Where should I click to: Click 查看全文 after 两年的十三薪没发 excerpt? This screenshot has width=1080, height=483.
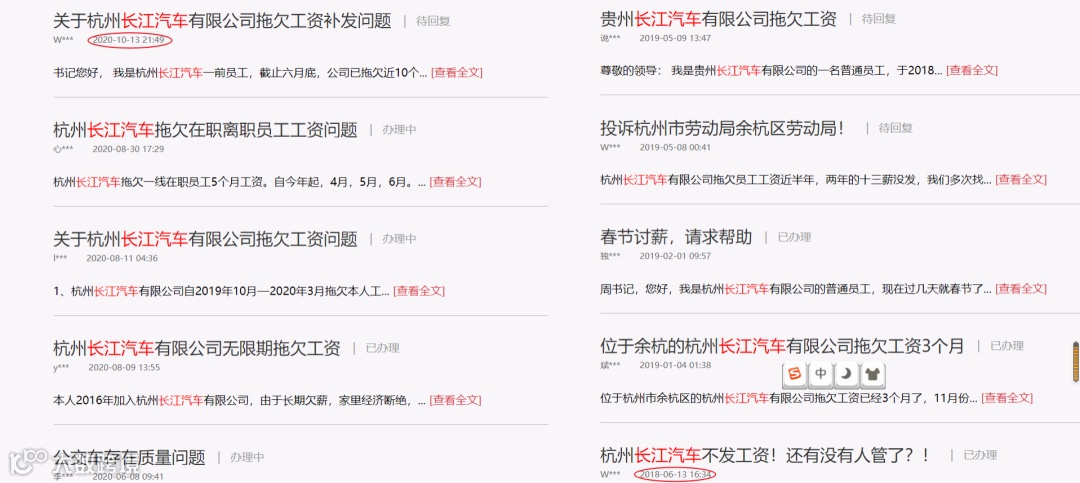pos(1021,179)
